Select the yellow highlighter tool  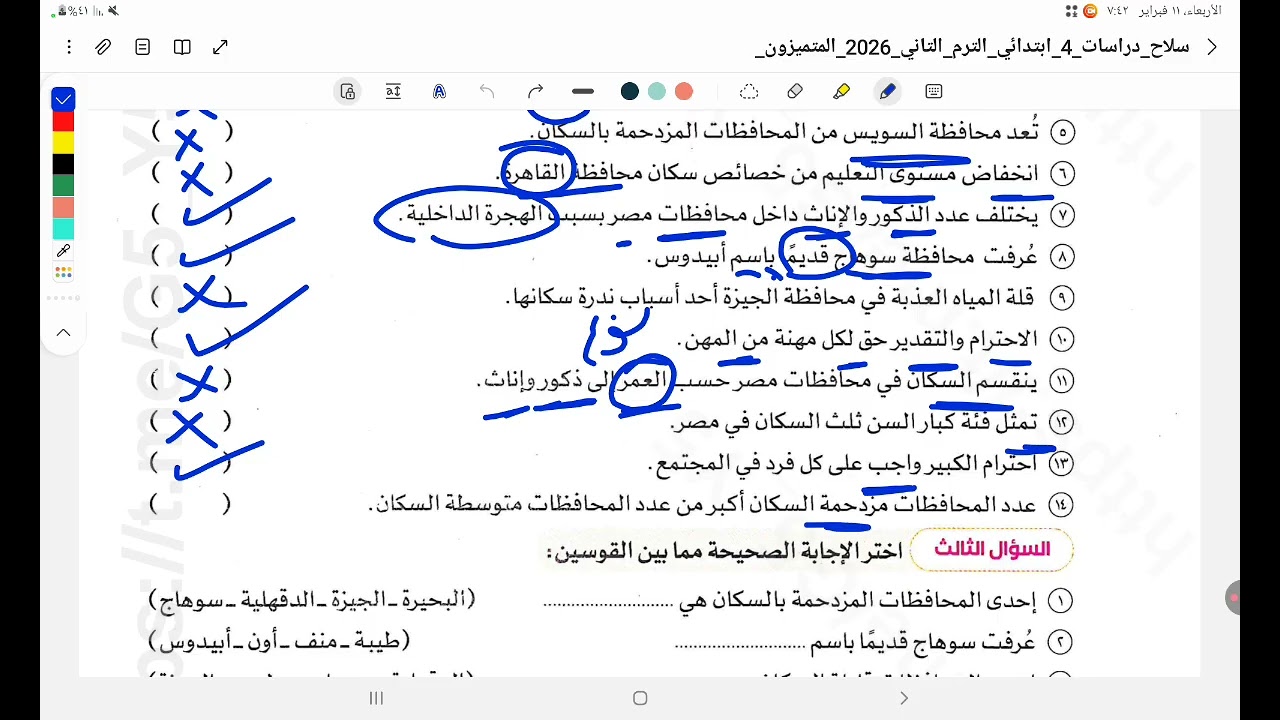coord(841,92)
